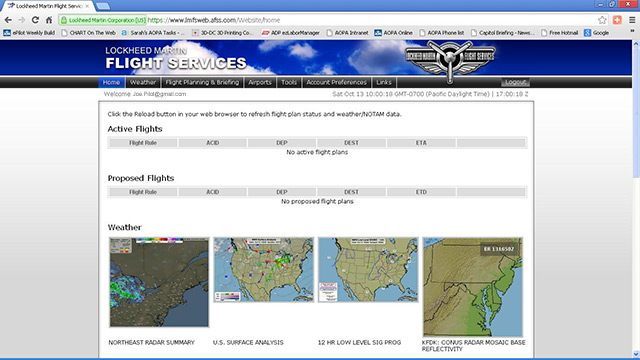Click Active Flights ETA column header

click(421, 143)
